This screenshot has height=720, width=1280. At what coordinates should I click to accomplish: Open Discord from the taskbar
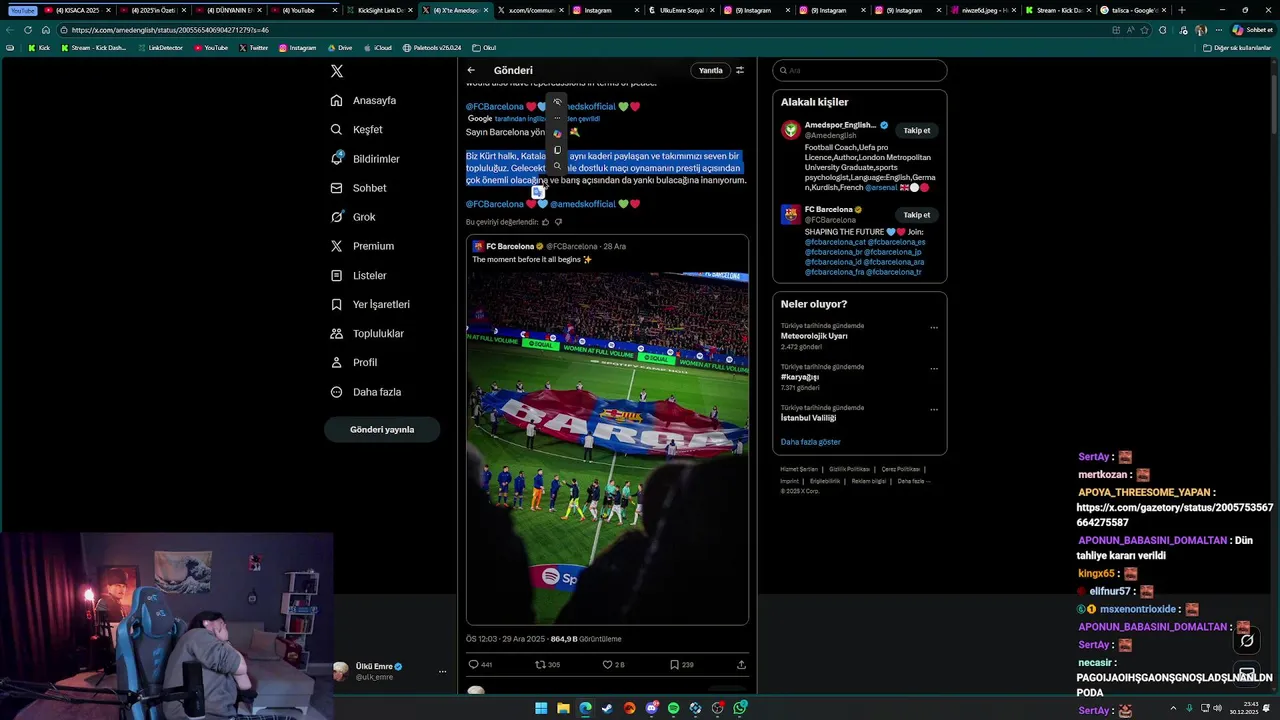click(x=651, y=708)
